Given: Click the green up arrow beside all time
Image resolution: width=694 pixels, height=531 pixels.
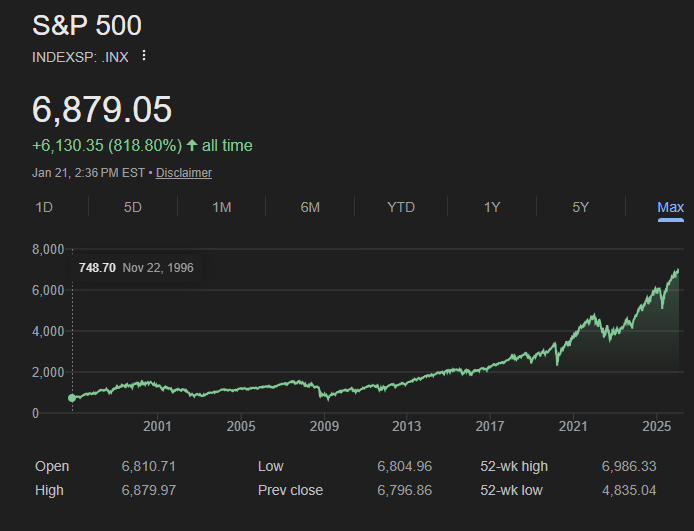Looking at the screenshot, I should 192,146.
